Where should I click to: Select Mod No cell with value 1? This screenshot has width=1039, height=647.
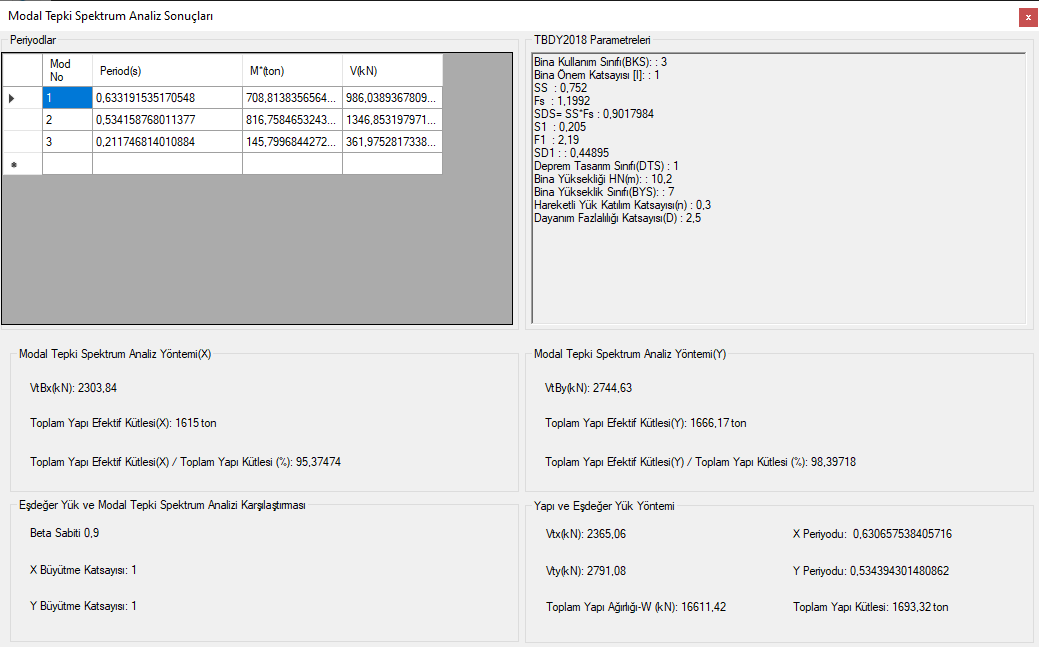point(68,97)
